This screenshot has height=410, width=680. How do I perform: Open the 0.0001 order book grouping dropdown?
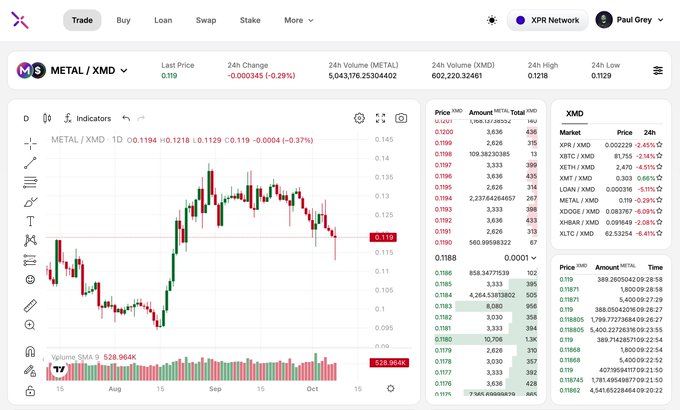pyautogui.click(x=520, y=258)
